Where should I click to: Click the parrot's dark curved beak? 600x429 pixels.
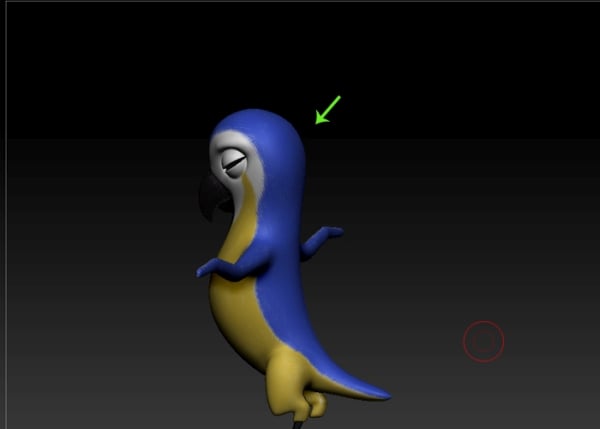(213, 196)
